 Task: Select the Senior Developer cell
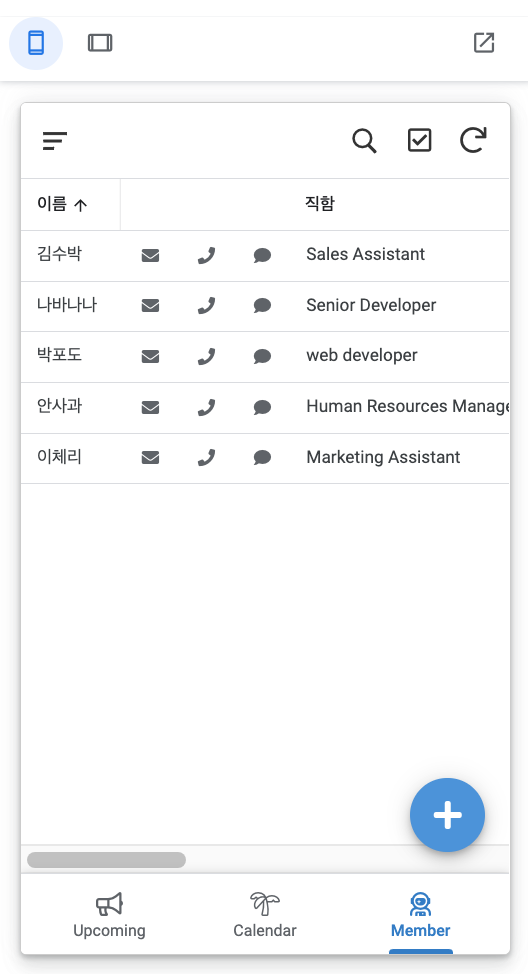[x=371, y=305]
